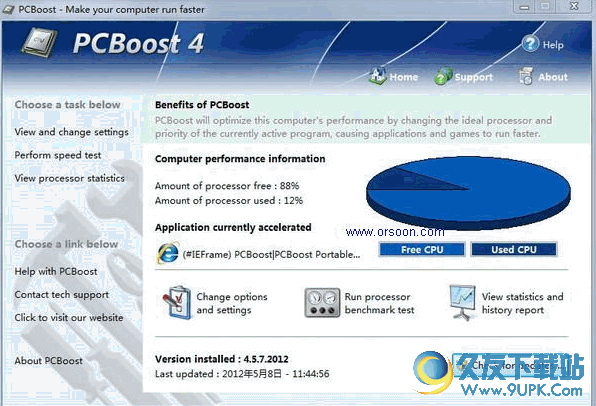This screenshot has height=406, width=596.
Task: Click the (#IEFrame) PCBoost Portable application entry
Action: pyautogui.click(x=258, y=254)
